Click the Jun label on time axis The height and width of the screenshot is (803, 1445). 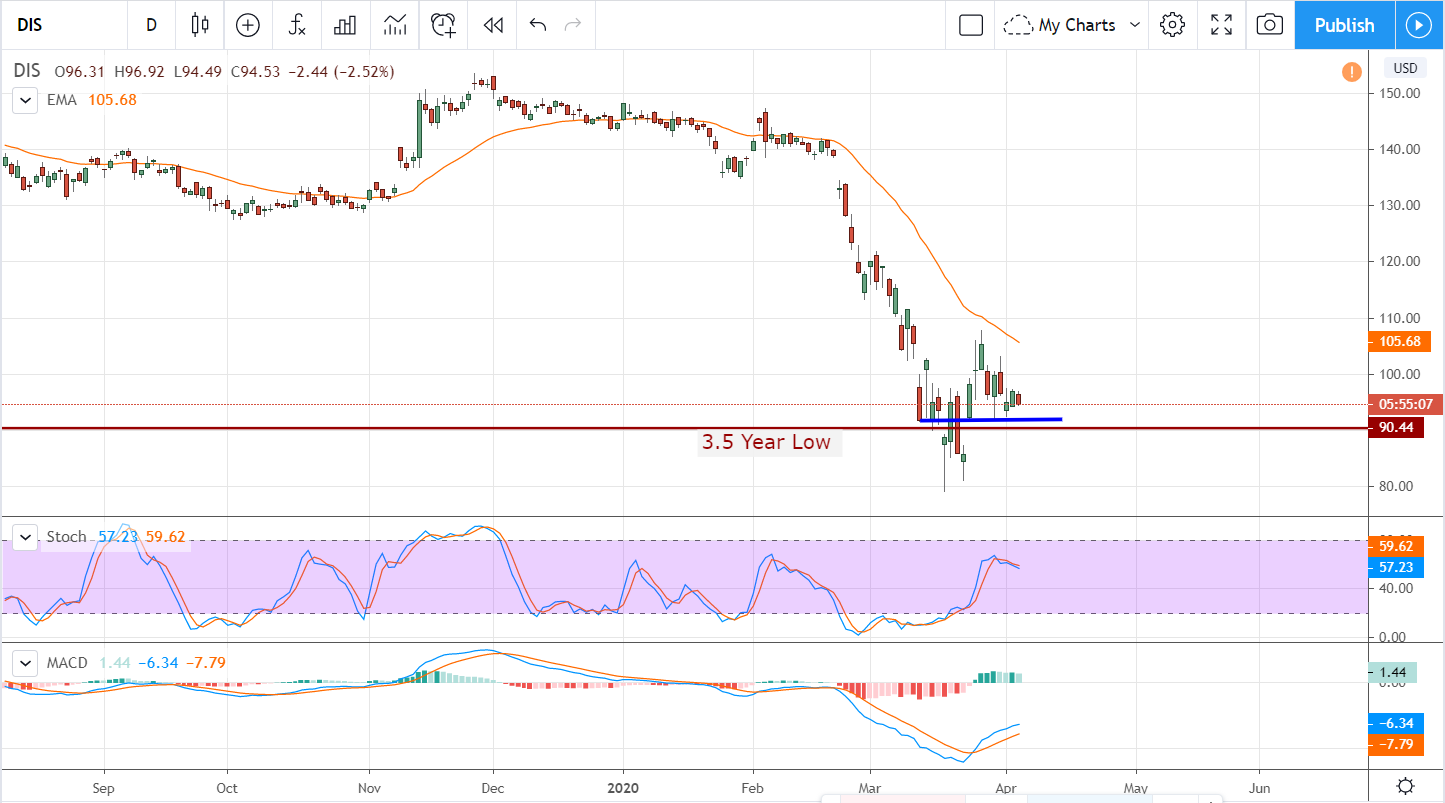(x=1260, y=787)
